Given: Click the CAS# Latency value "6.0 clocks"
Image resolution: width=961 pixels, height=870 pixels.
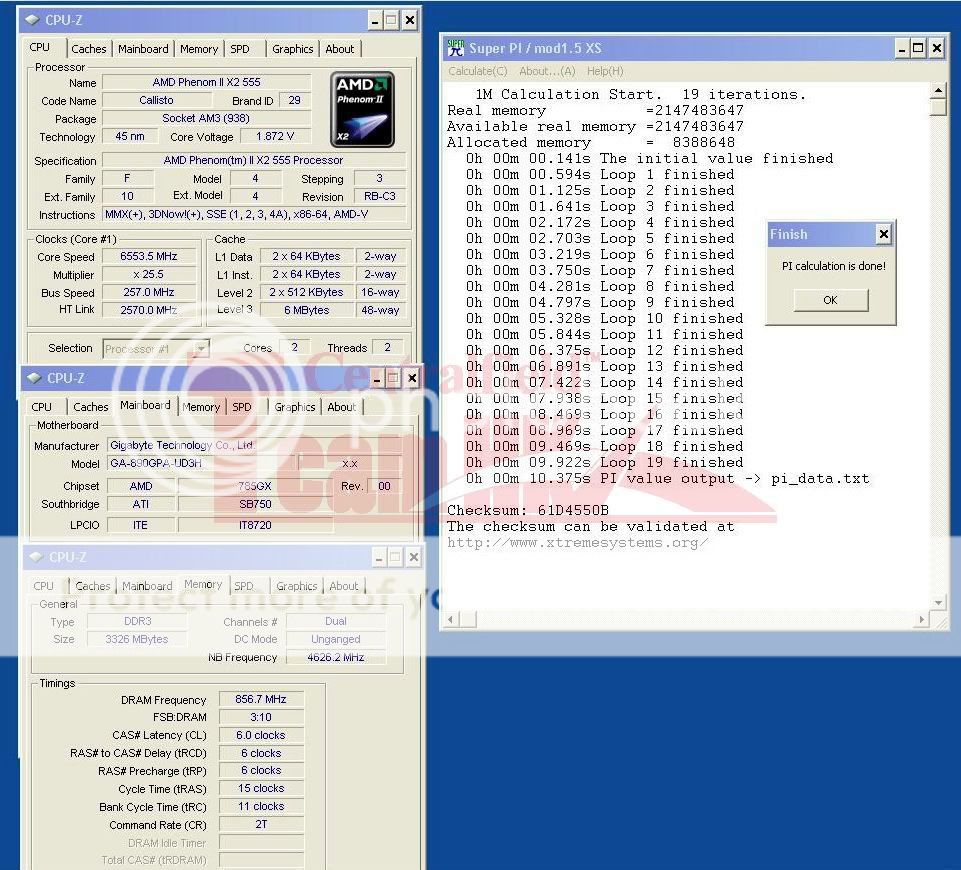Looking at the screenshot, I should 261,735.
